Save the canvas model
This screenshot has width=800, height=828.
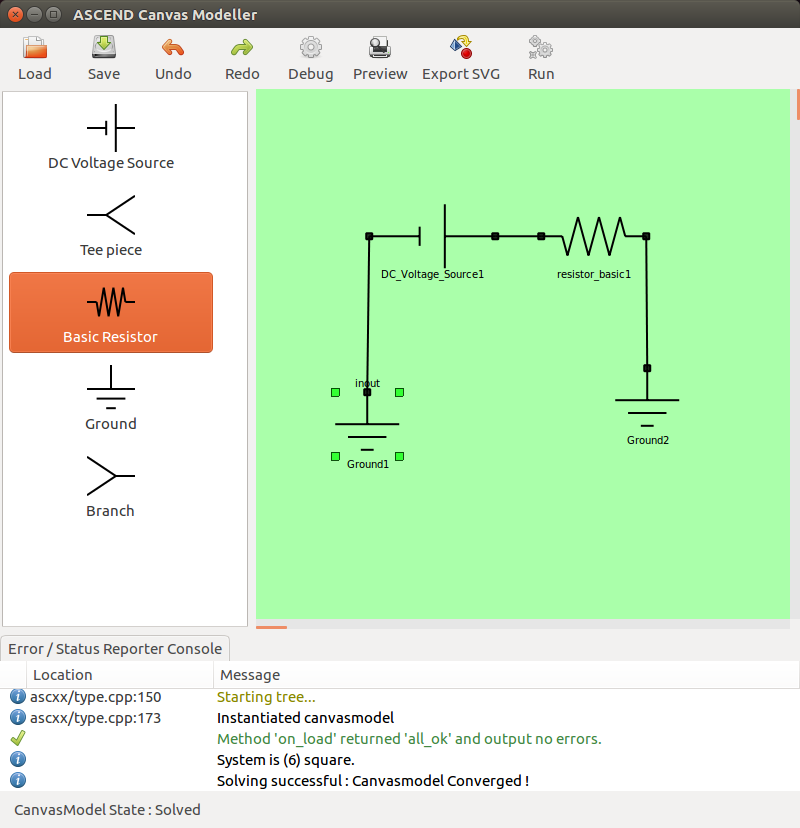[x=104, y=58]
